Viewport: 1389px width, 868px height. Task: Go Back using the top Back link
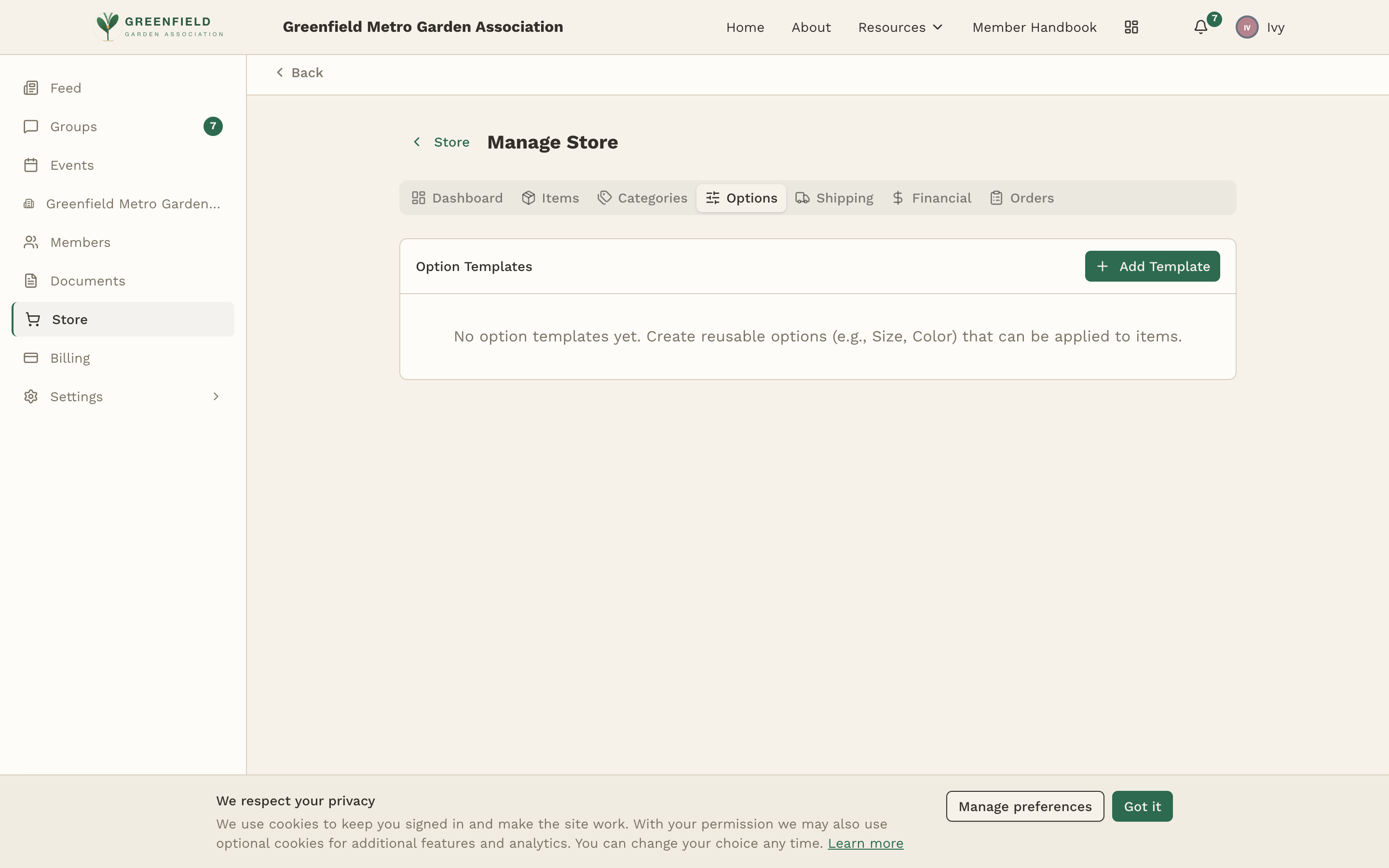click(299, 73)
